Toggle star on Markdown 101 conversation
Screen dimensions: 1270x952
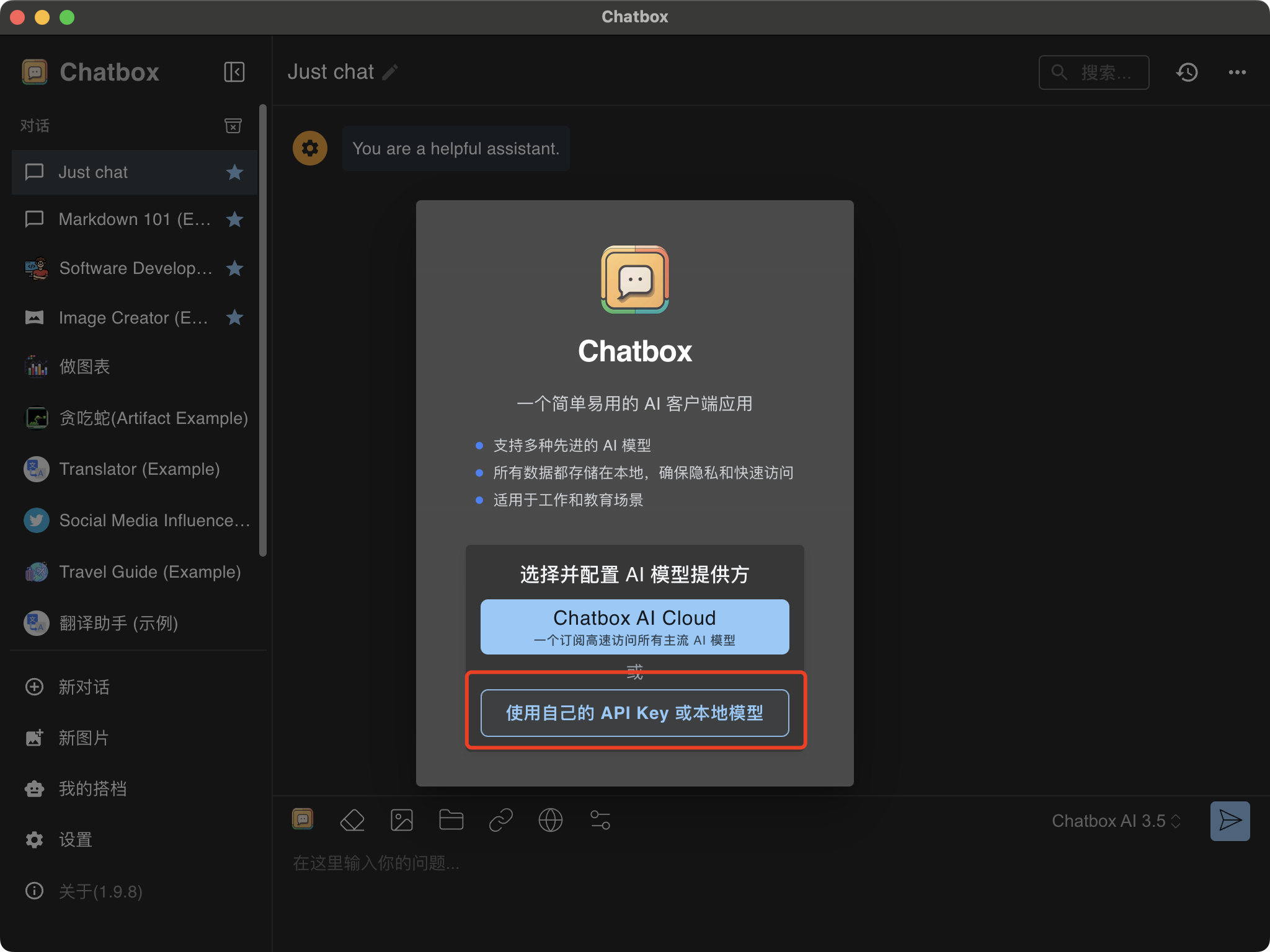[234, 219]
